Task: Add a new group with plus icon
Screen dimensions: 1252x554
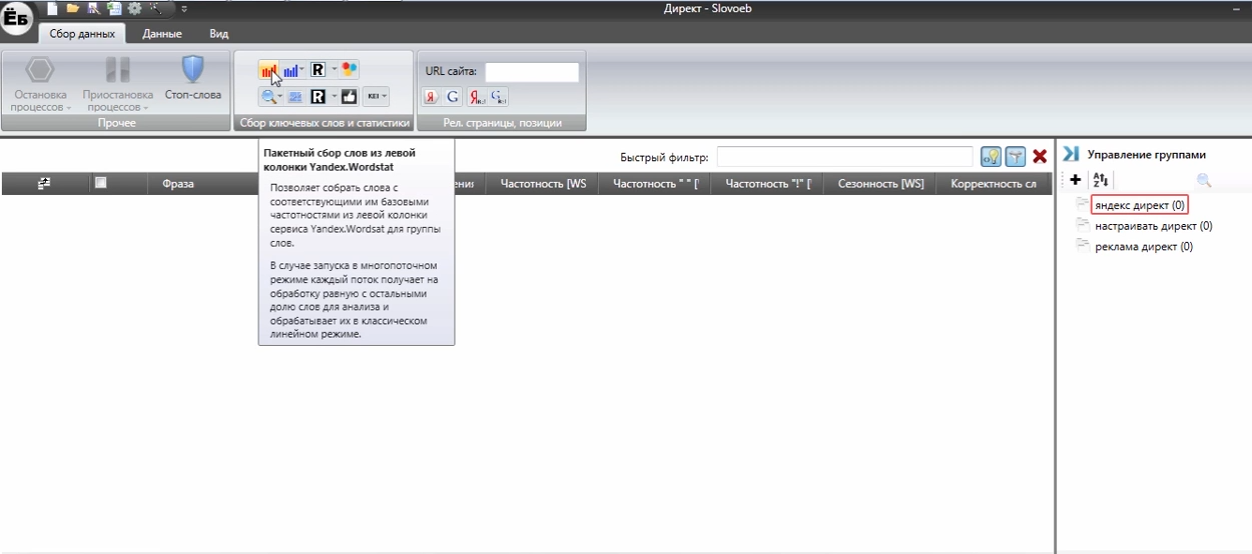Action: 1075,180
